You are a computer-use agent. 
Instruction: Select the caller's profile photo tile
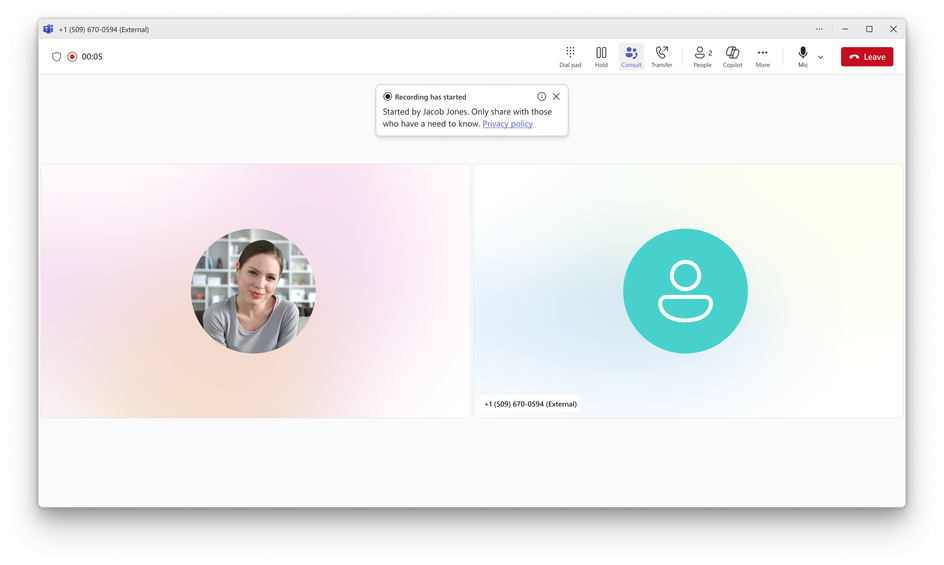point(253,291)
